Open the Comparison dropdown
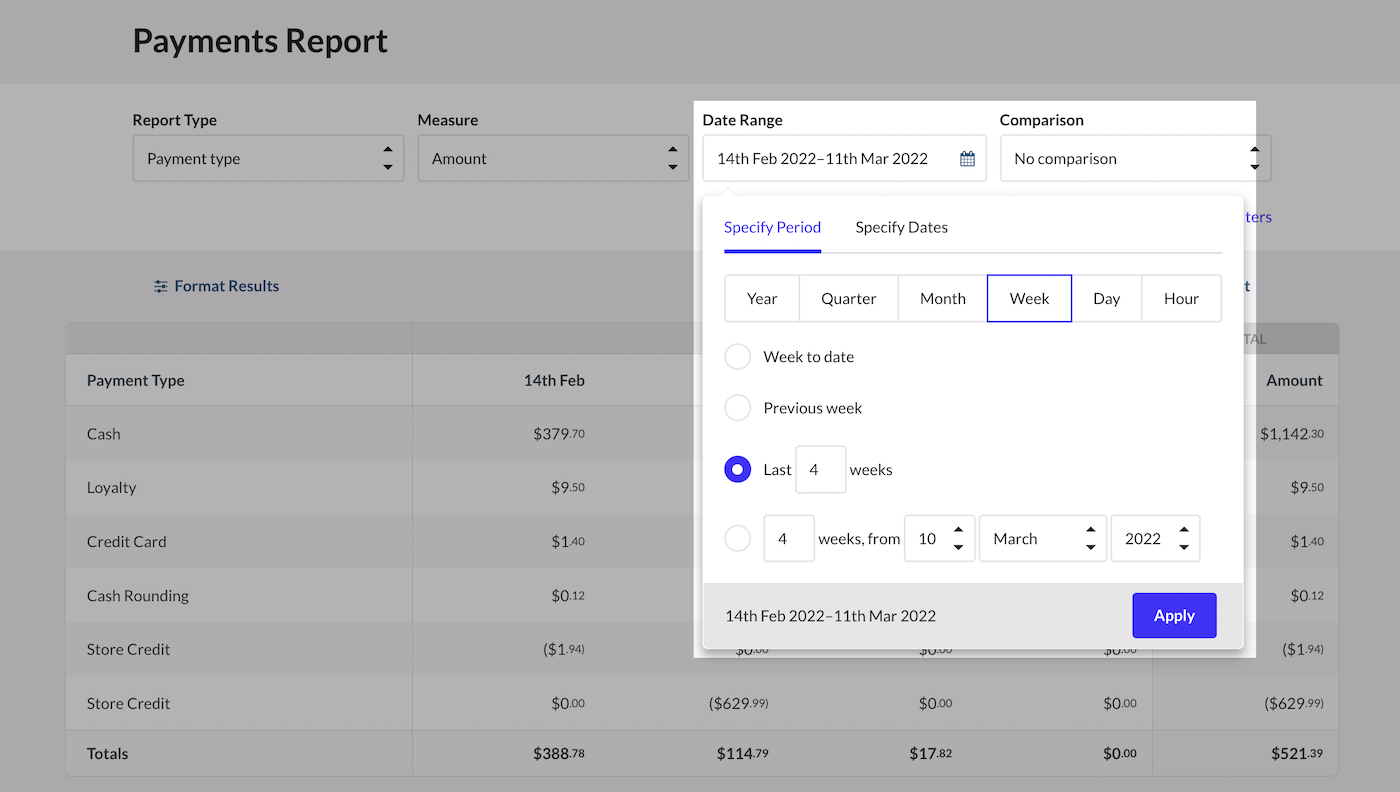This screenshot has width=1400, height=792. tap(1135, 159)
